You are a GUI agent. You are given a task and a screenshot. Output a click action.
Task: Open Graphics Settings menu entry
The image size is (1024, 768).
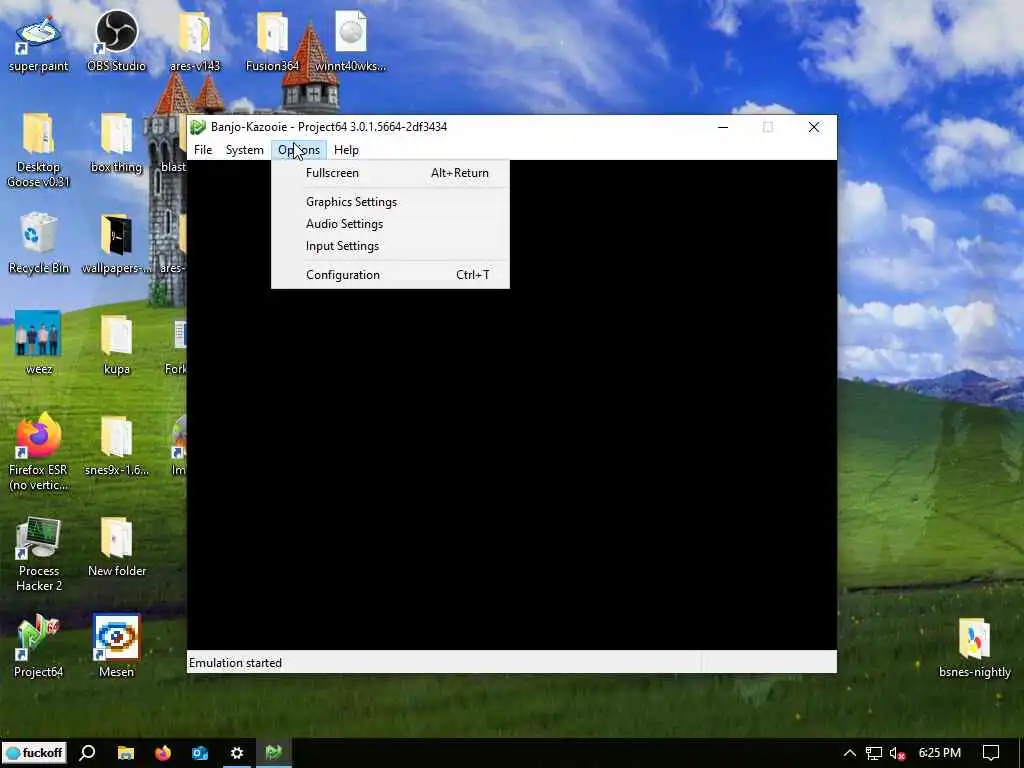click(391, 202)
